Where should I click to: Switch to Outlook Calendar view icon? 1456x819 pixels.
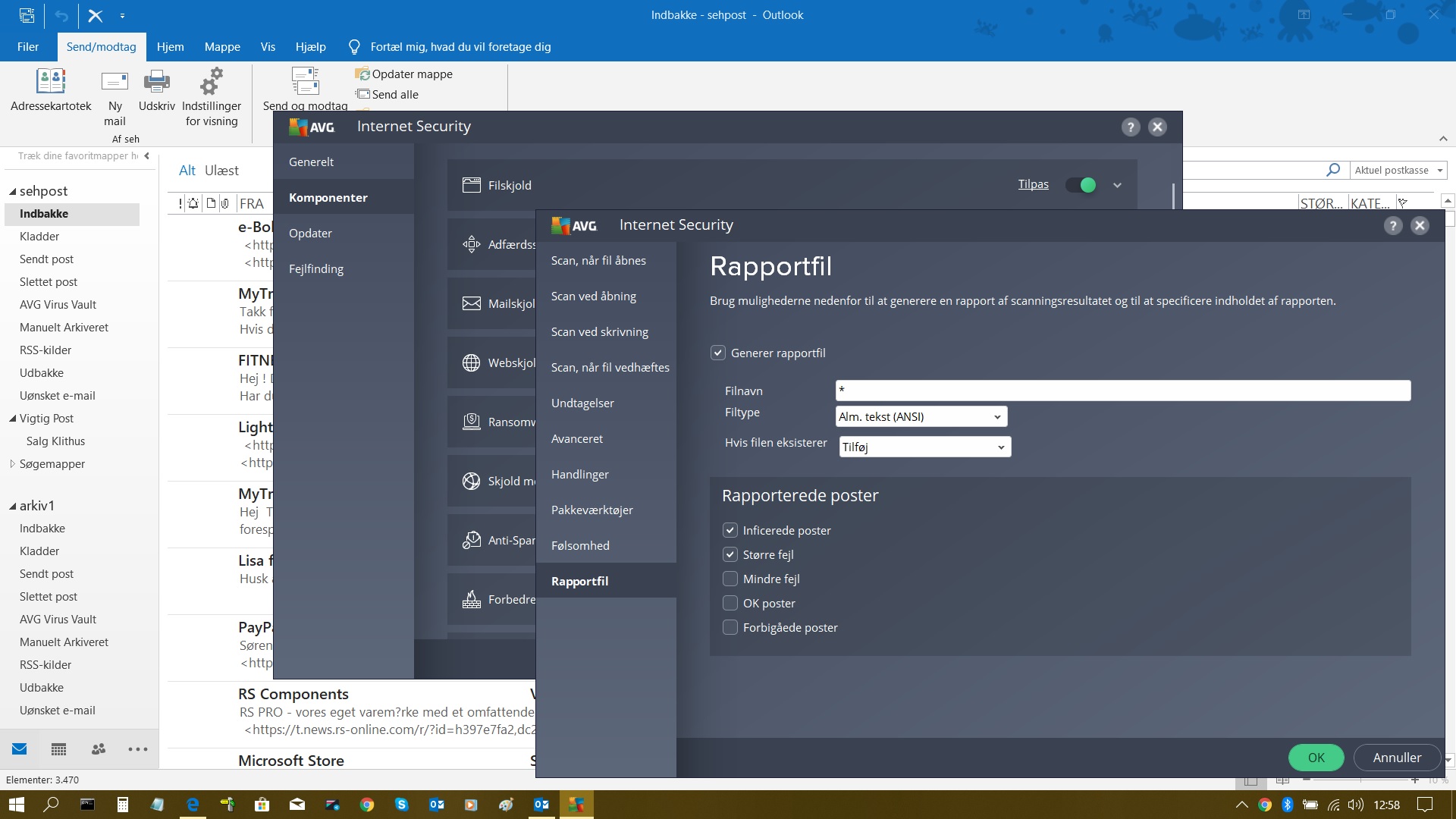click(x=58, y=749)
